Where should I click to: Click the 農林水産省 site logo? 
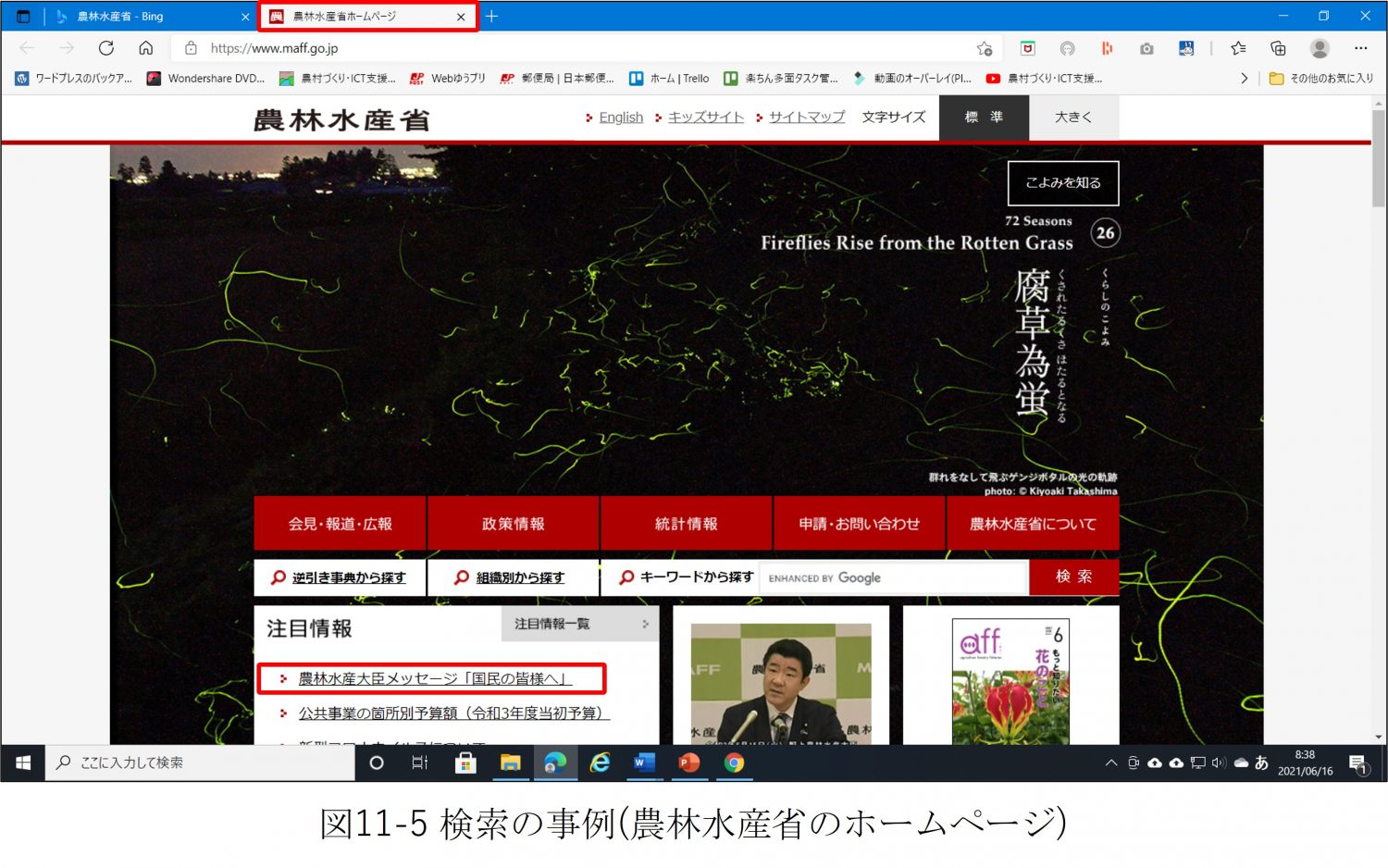(341, 120)
